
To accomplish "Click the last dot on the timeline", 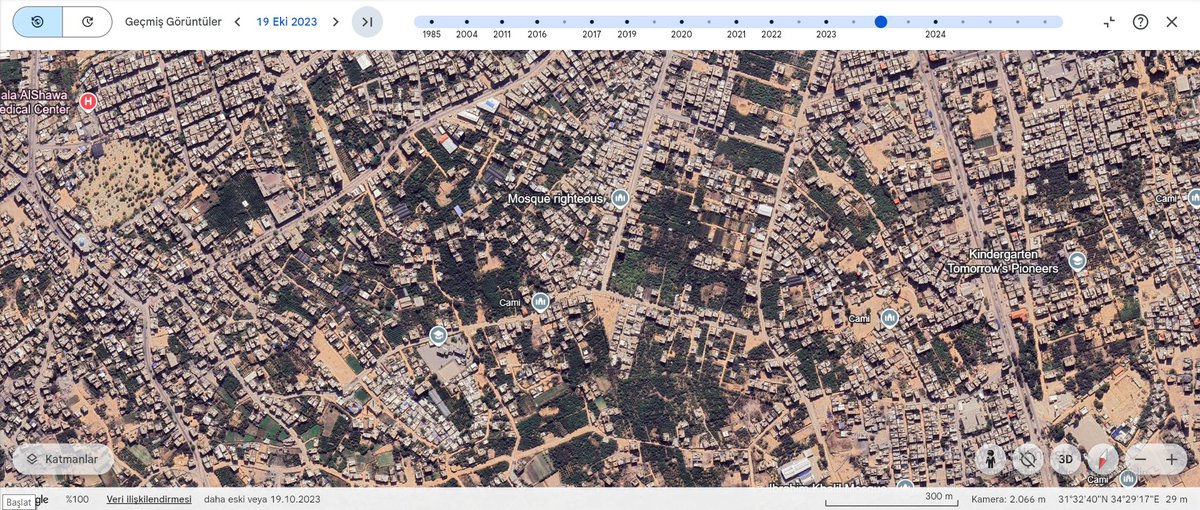I will 1045,21.
